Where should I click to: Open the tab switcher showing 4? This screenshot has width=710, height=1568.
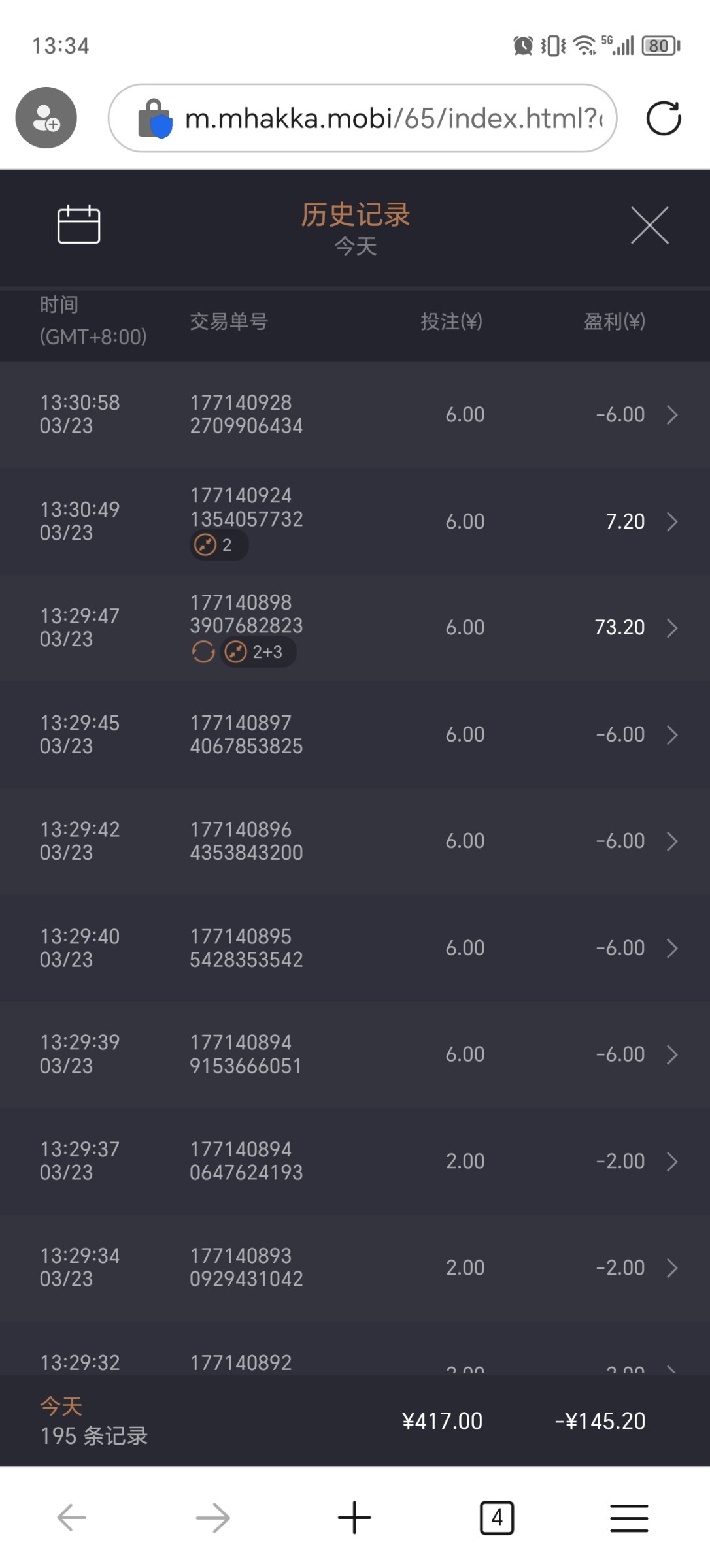(x=497, y=1517)
